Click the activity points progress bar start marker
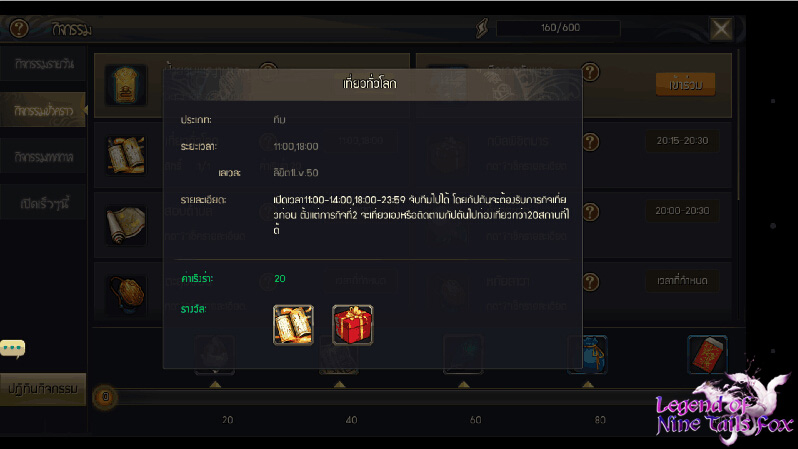Viewport: 798px width, 449px height. [105, 397]
